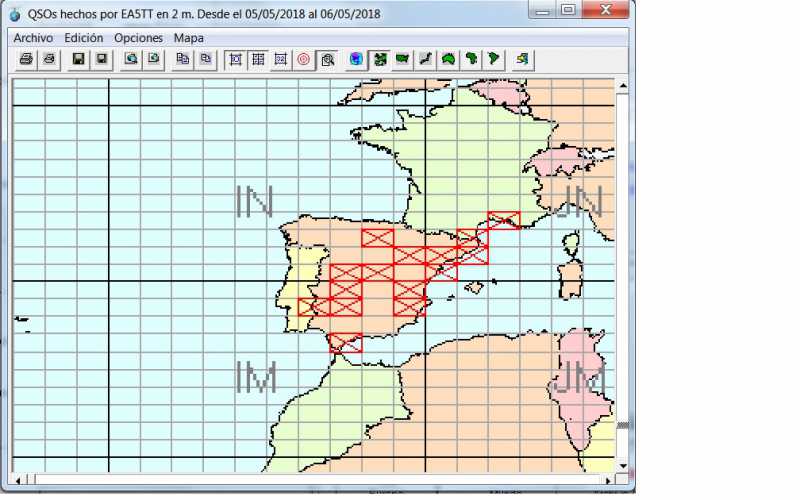Select the magnifier zoom tool
The height and width of the screenshot is (500, 800).
pos(327,59)
